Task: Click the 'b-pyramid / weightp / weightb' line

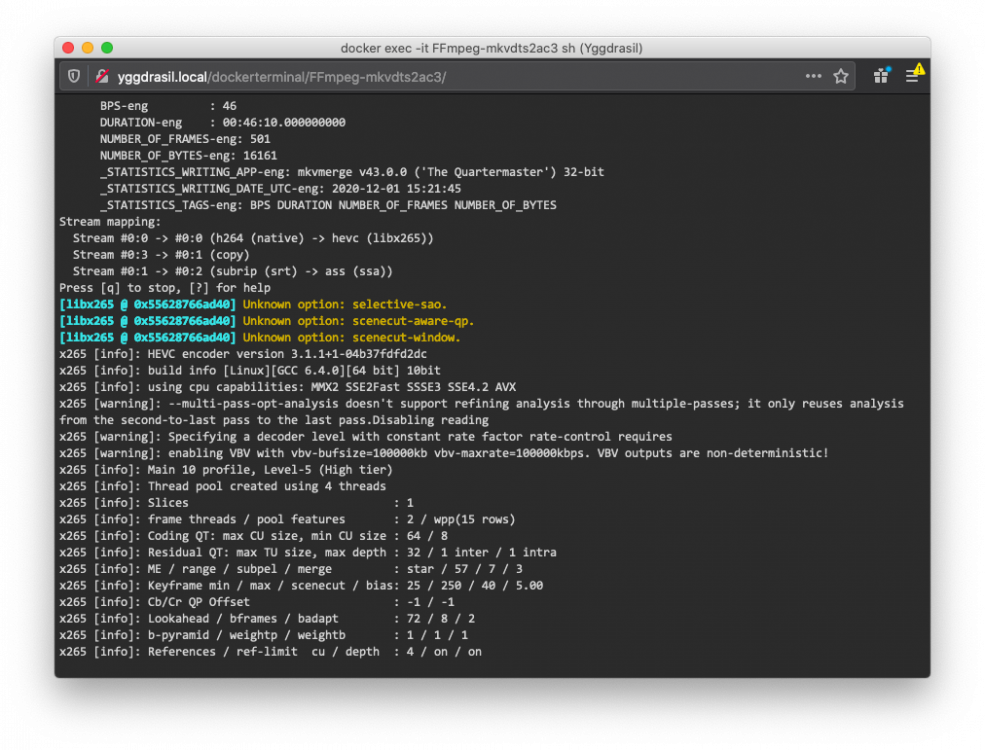Action: click(x=264, y=635)
